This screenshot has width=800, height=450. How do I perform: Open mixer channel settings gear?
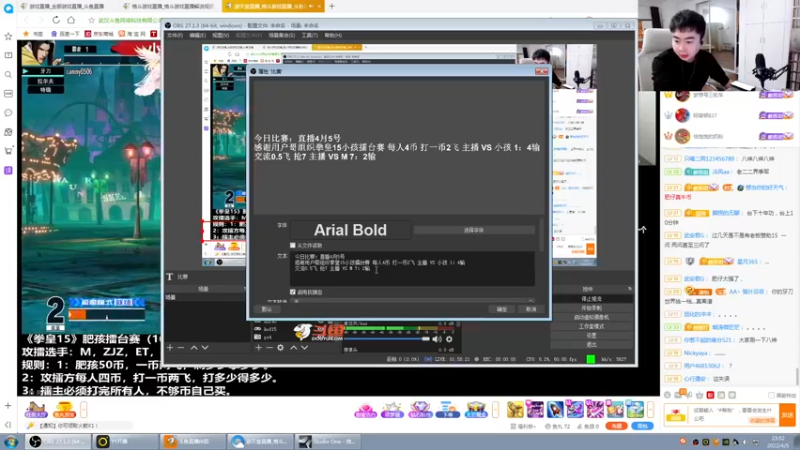coord(449,339)
